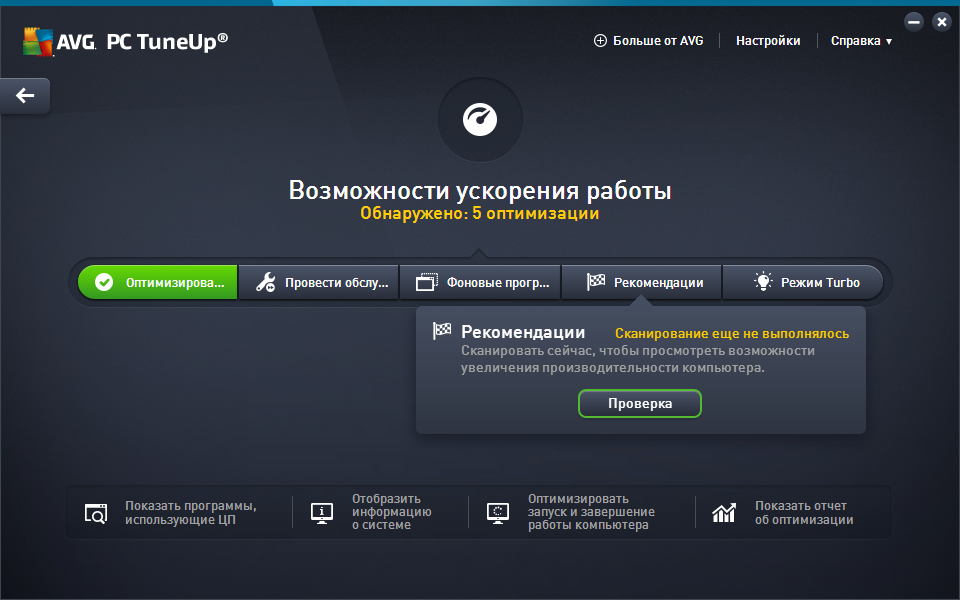Click the AVG logo icon

click(38, 42)
